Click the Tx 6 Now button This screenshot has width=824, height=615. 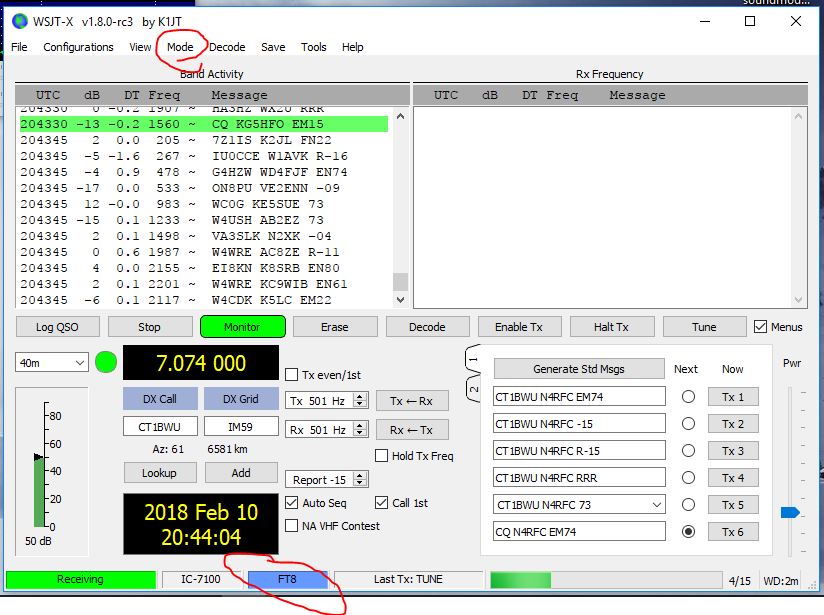733,532
